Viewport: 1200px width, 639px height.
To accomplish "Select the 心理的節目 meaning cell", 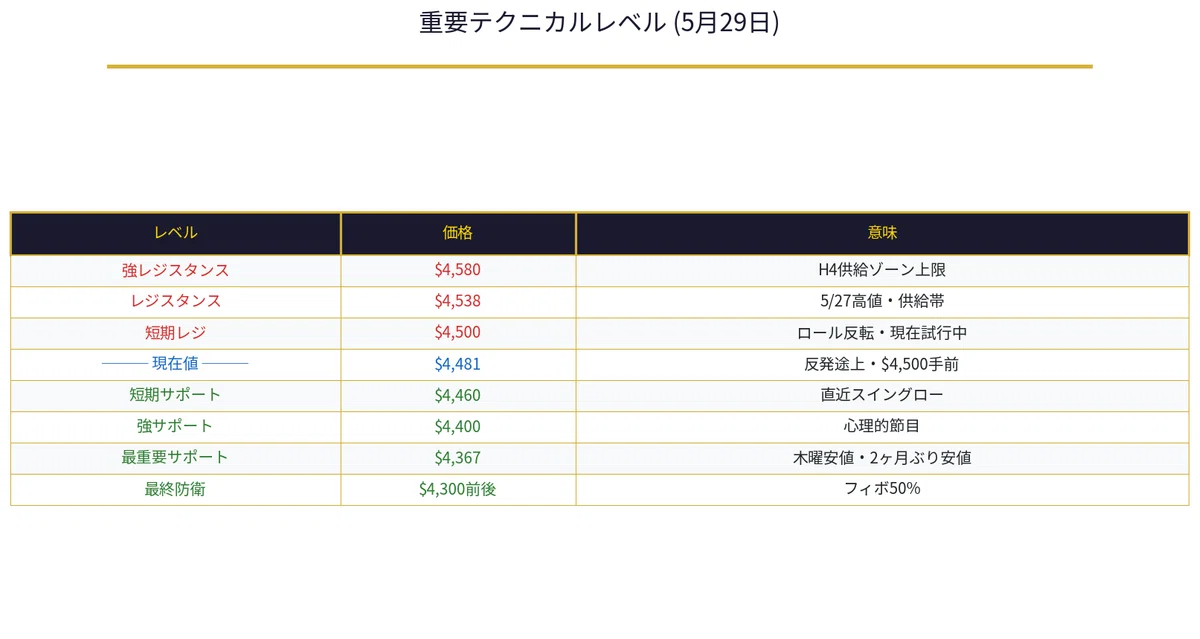I will [x=882, y=426].
